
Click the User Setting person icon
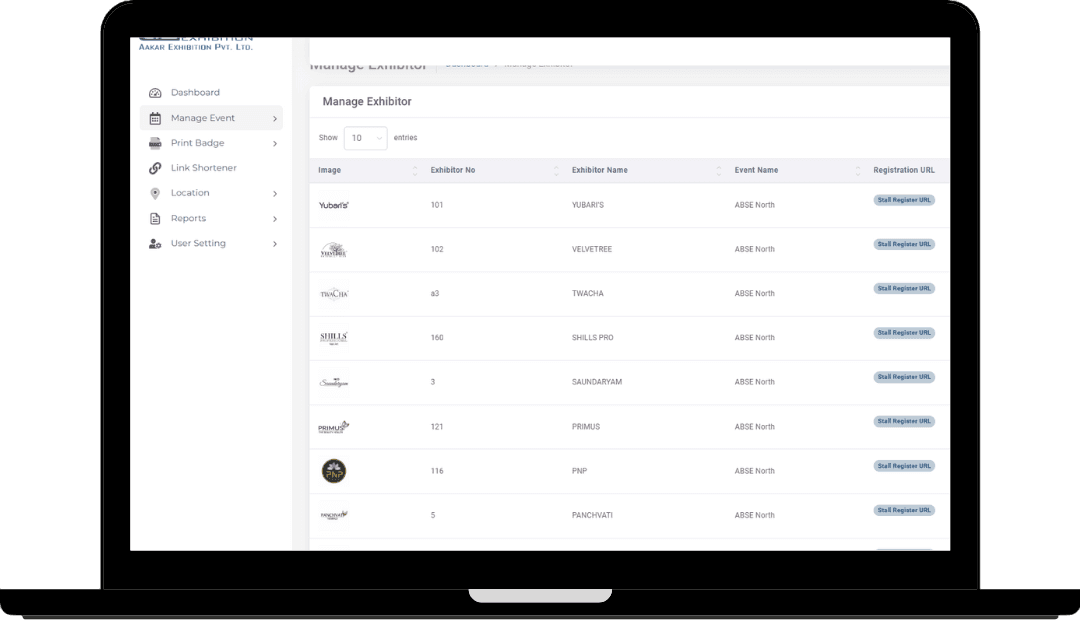click(155, 244)
